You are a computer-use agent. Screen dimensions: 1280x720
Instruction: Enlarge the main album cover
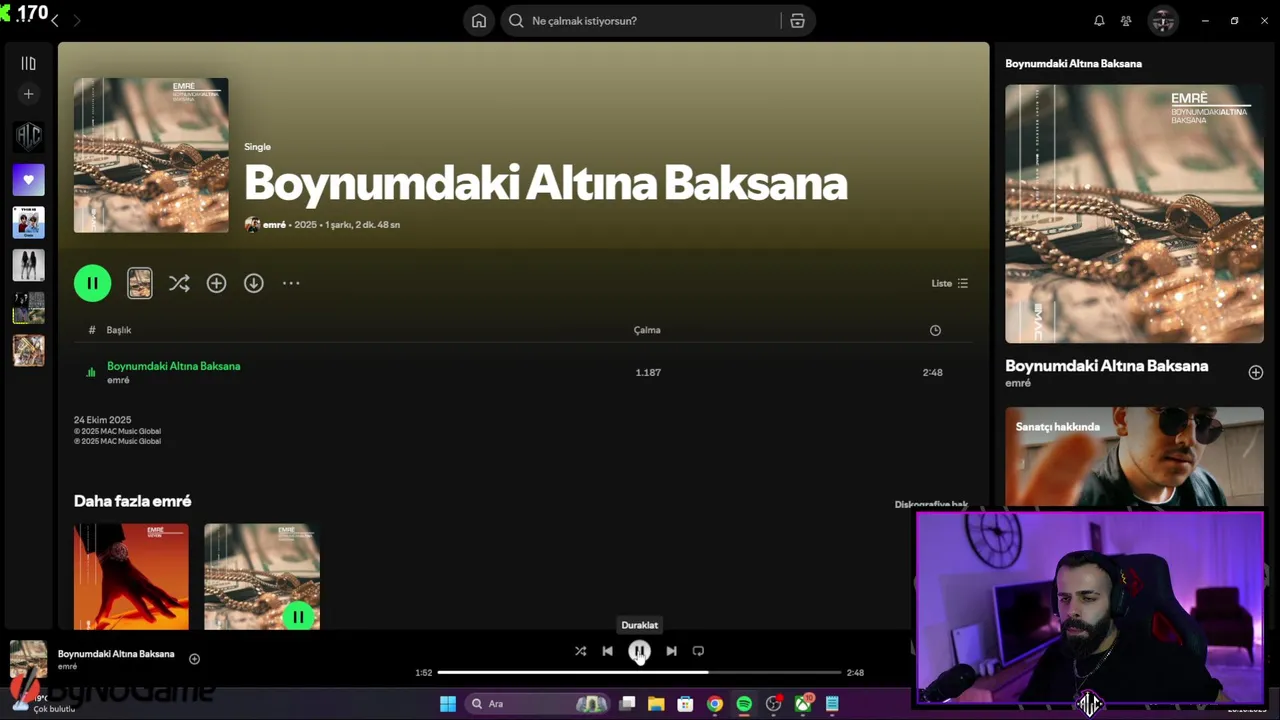(x=151, y=155)
